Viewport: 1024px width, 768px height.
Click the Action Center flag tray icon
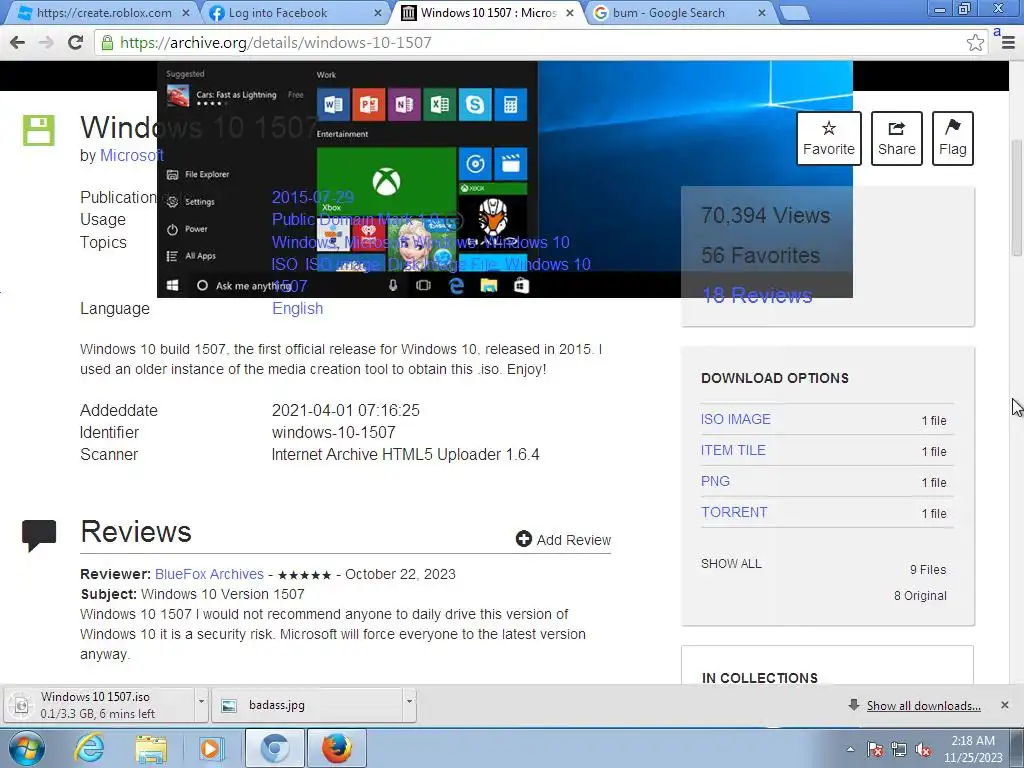tap(875, 750)
